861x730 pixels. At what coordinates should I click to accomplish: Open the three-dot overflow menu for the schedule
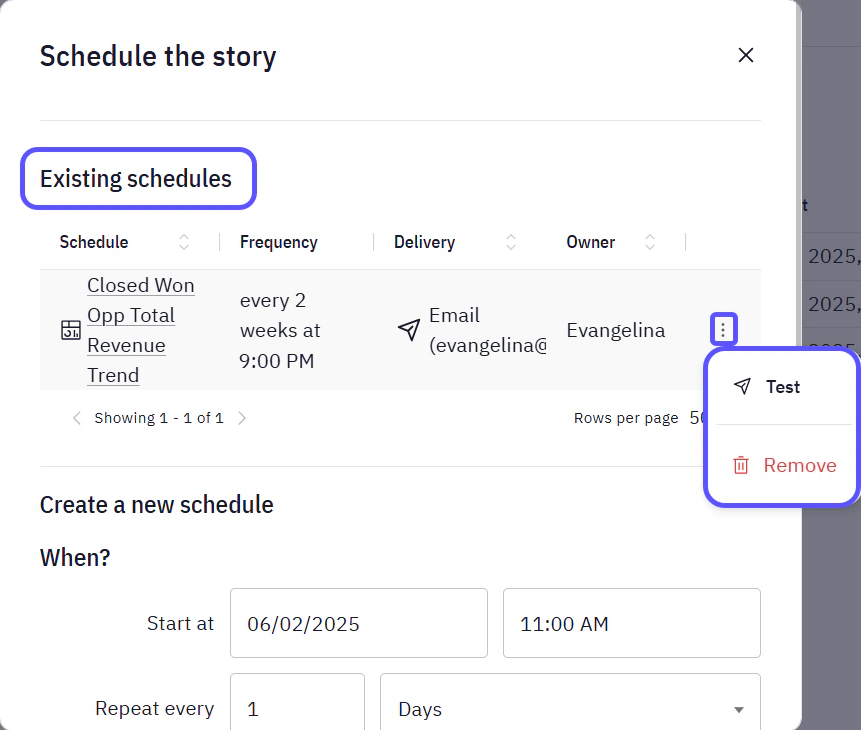[724, 329]
